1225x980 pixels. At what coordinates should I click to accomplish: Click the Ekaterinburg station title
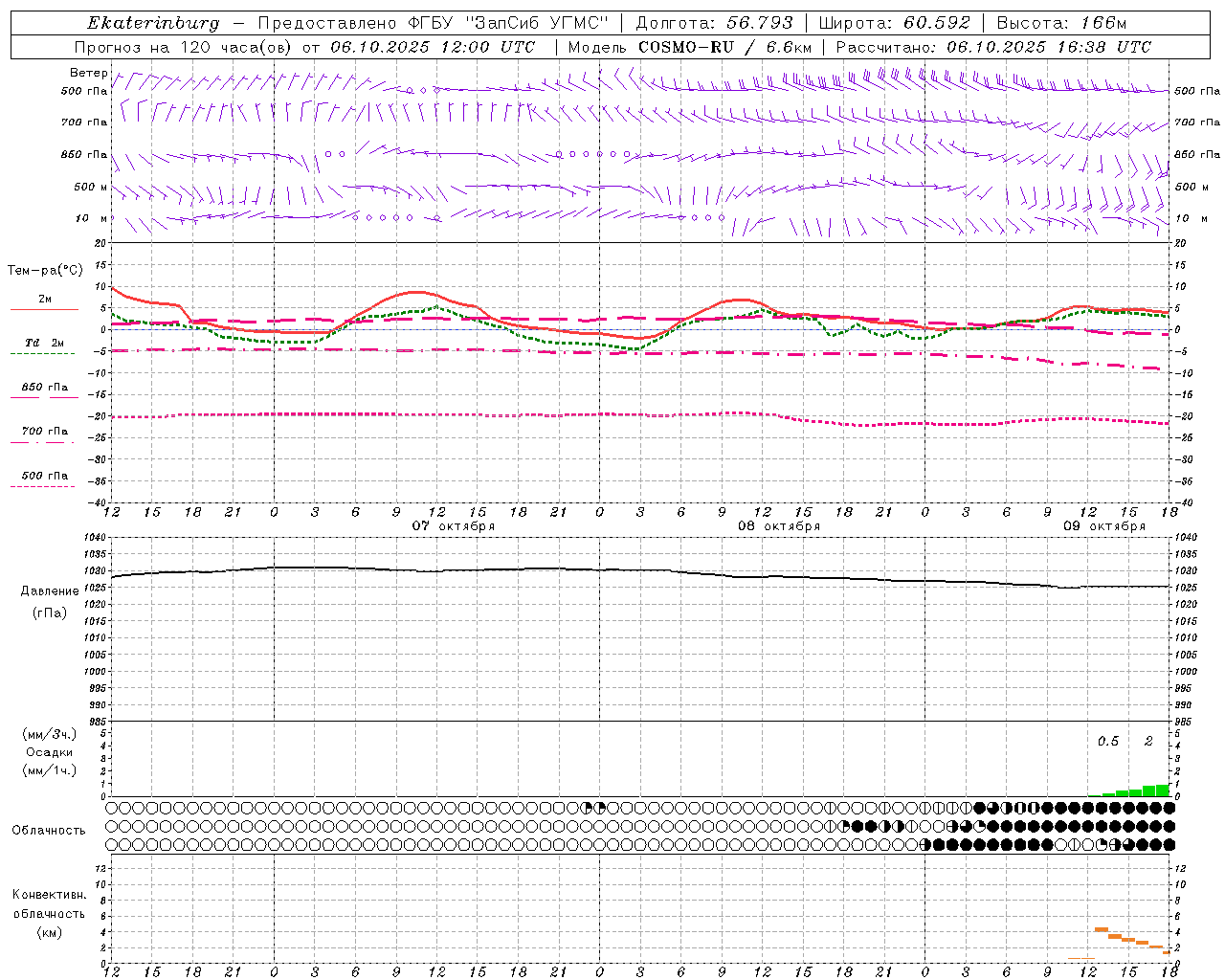click(153, 23)
